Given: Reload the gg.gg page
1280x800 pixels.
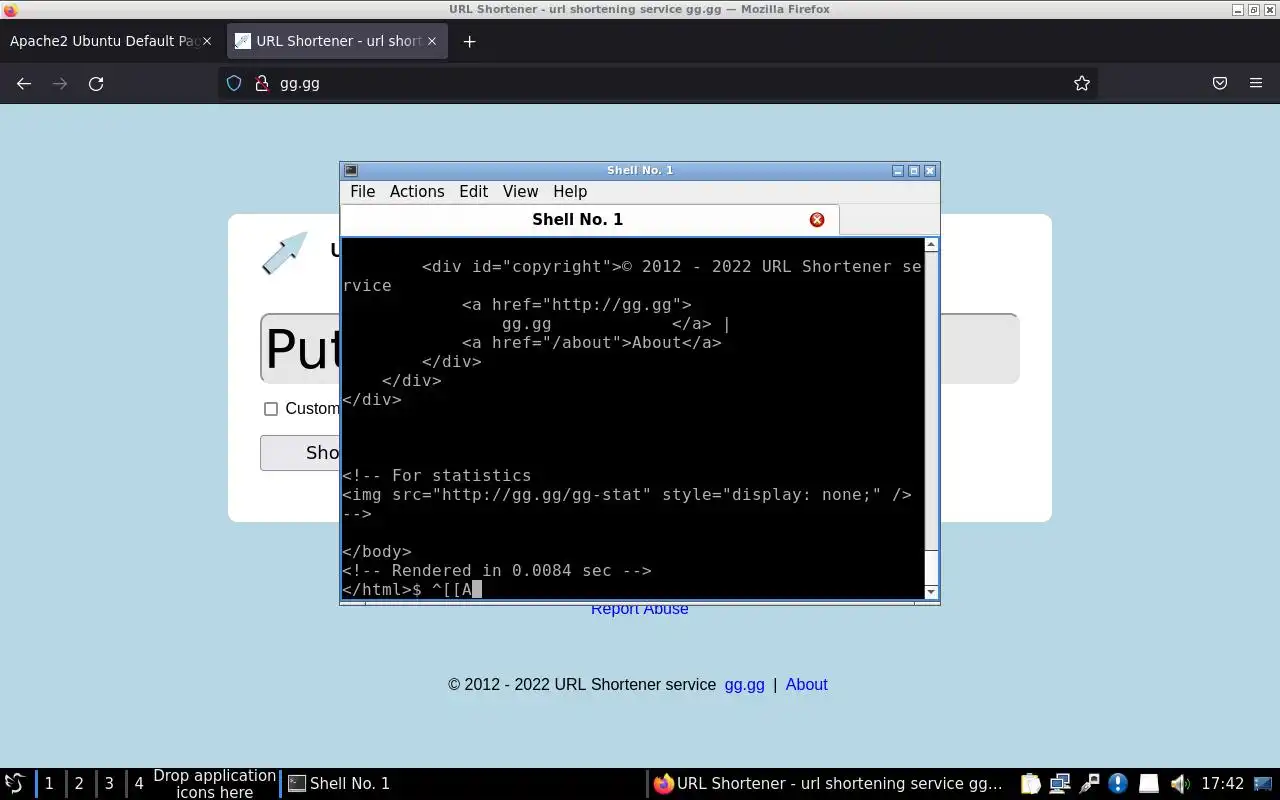Looking at the screenshot, I should (96, 84).
